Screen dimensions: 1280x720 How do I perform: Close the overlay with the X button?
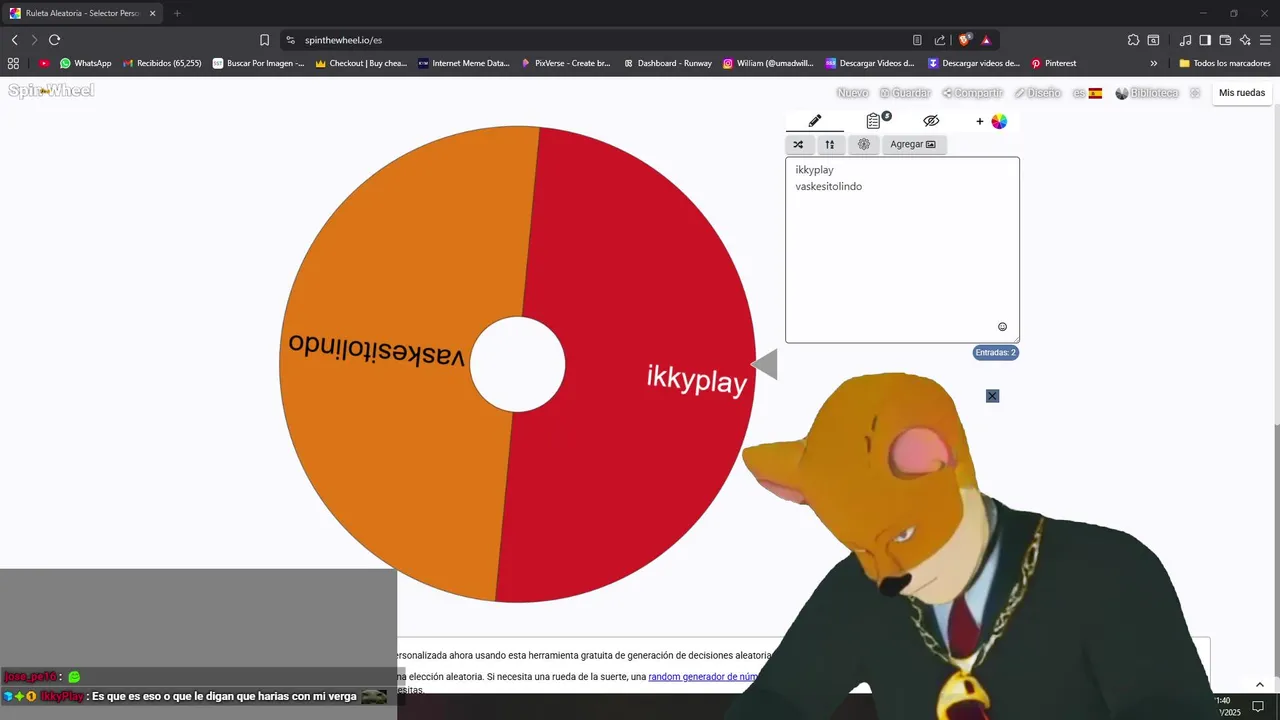992,396
